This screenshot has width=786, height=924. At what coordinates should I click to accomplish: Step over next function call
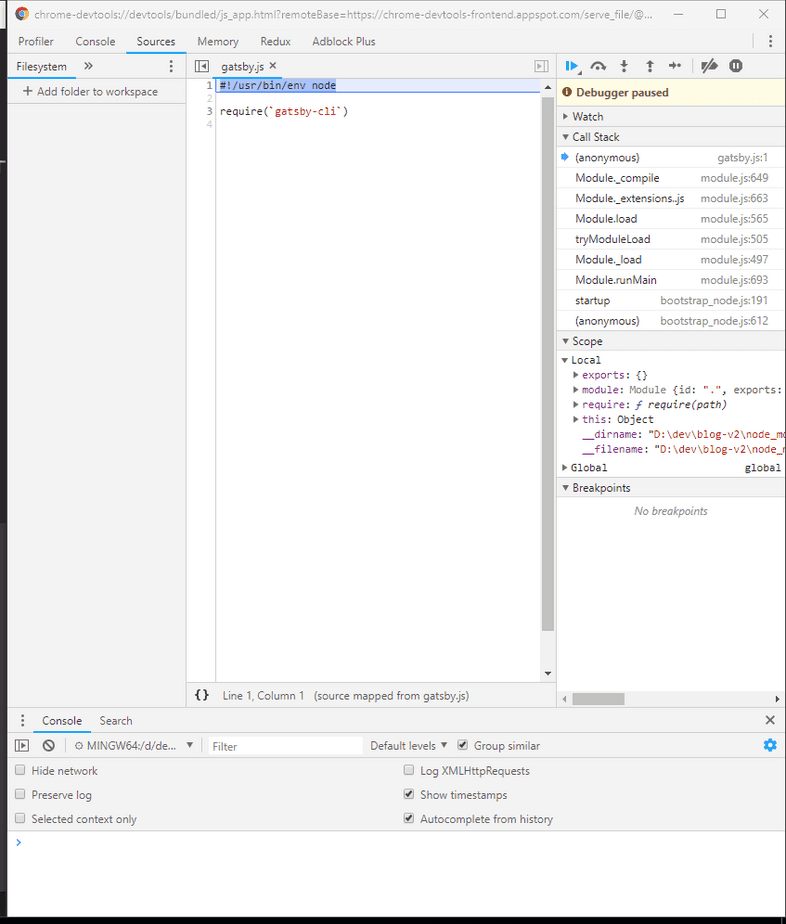pos(598,66)
